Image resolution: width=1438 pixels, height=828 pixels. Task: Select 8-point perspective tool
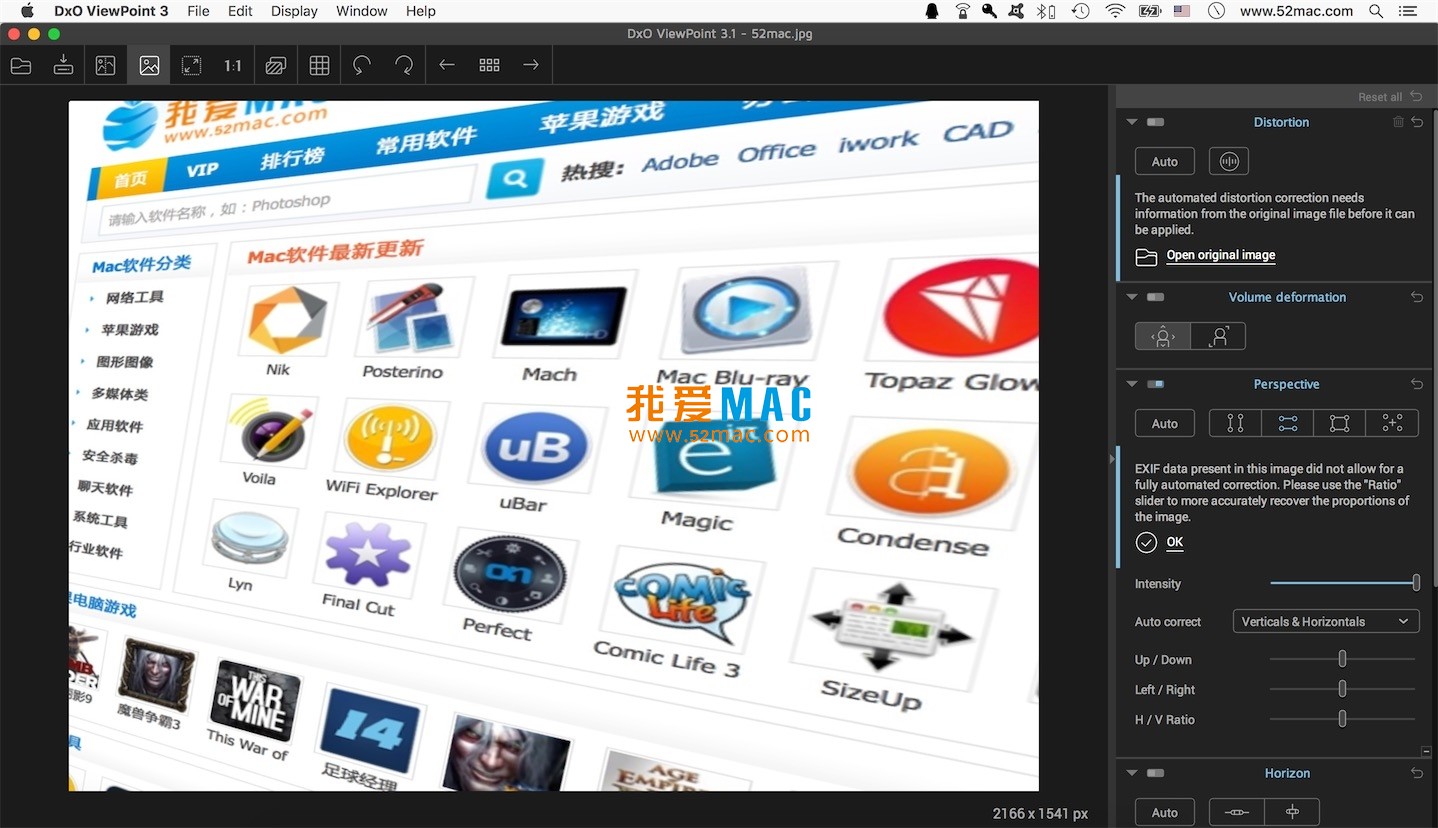click(x=1392, y=424)
